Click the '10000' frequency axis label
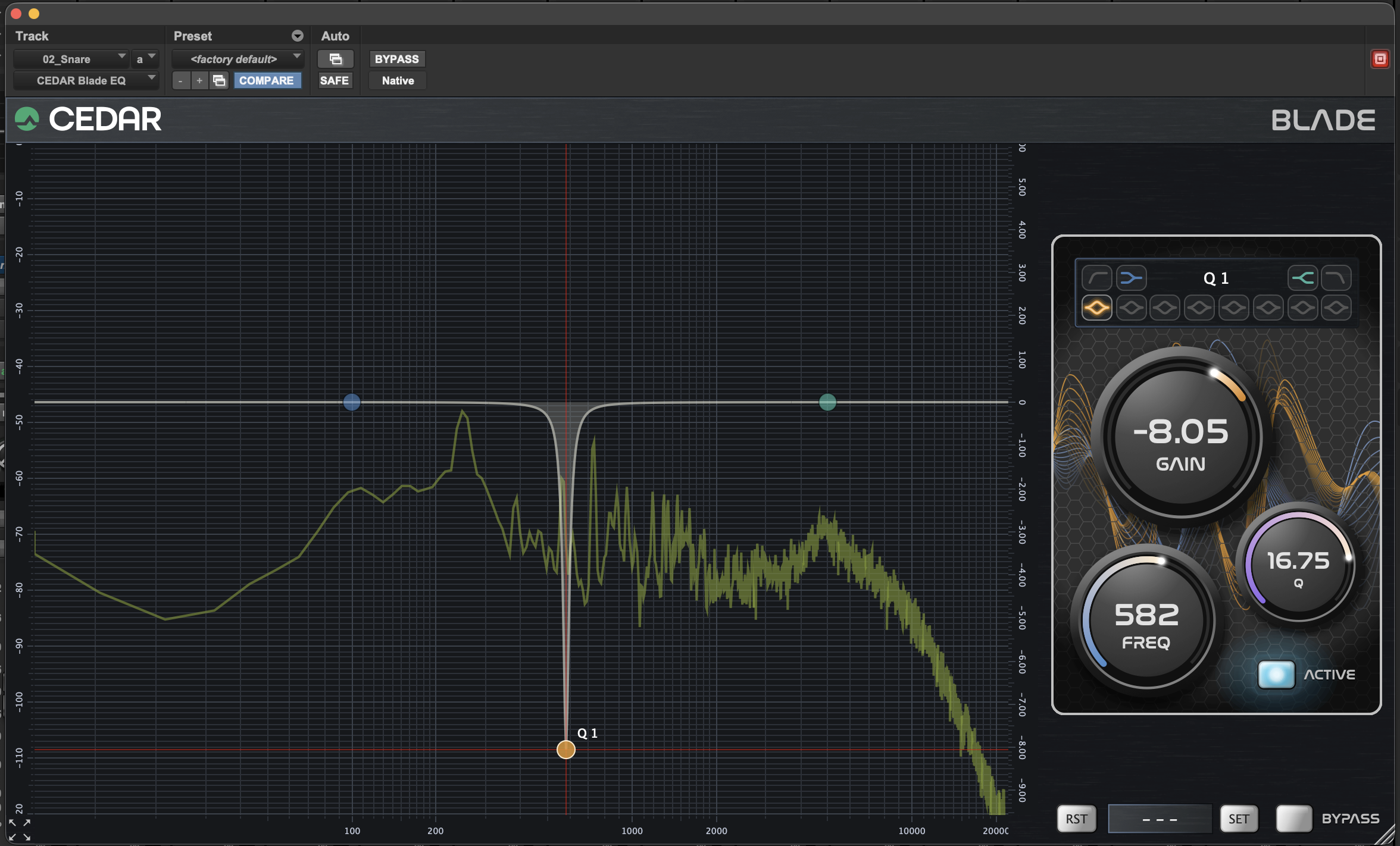 click(x=912, y=831)
